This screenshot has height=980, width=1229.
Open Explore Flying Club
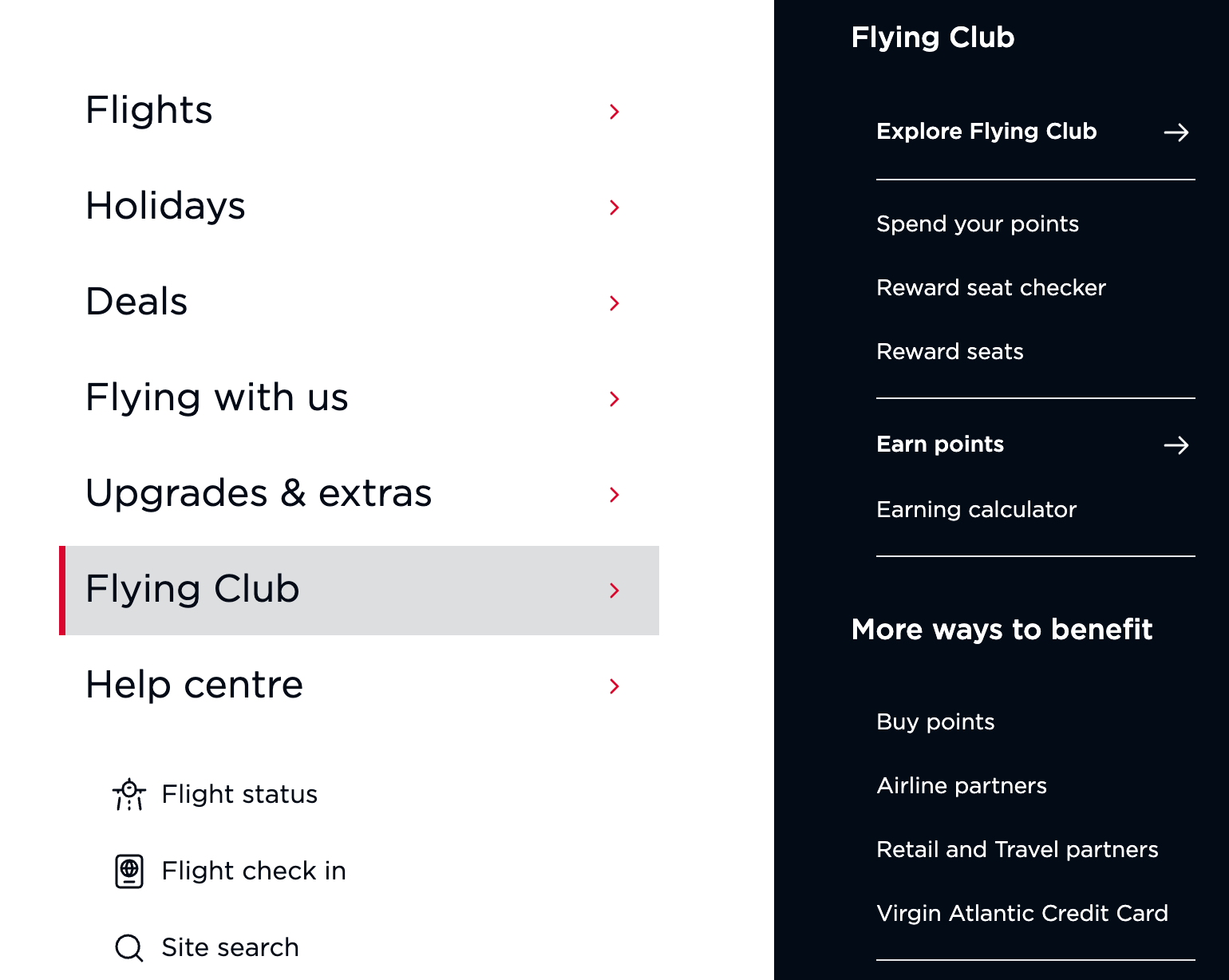[986, 132]
